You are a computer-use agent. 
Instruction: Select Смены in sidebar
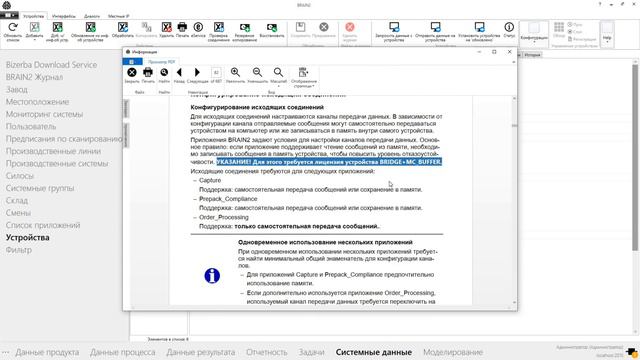tap(18, 213)
